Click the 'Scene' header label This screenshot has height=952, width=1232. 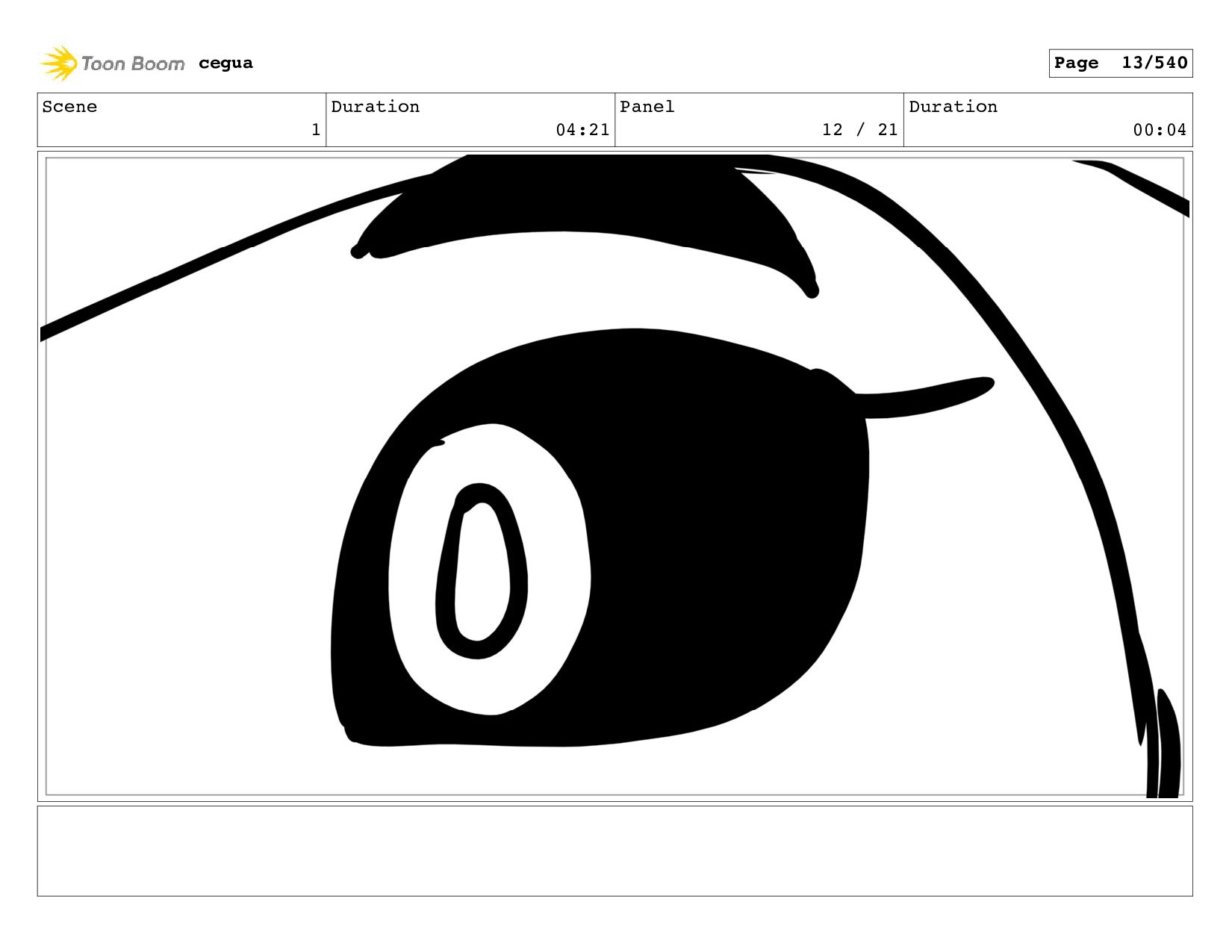point(69,107)
